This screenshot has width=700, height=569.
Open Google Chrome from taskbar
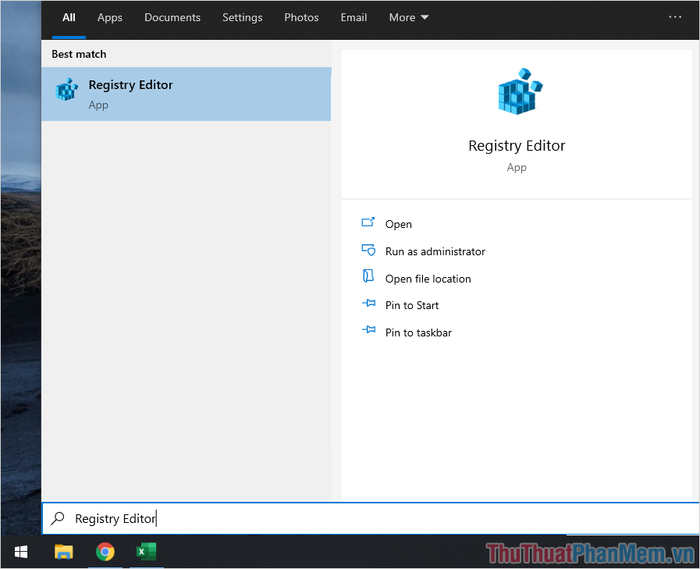(x=105, y=552)
